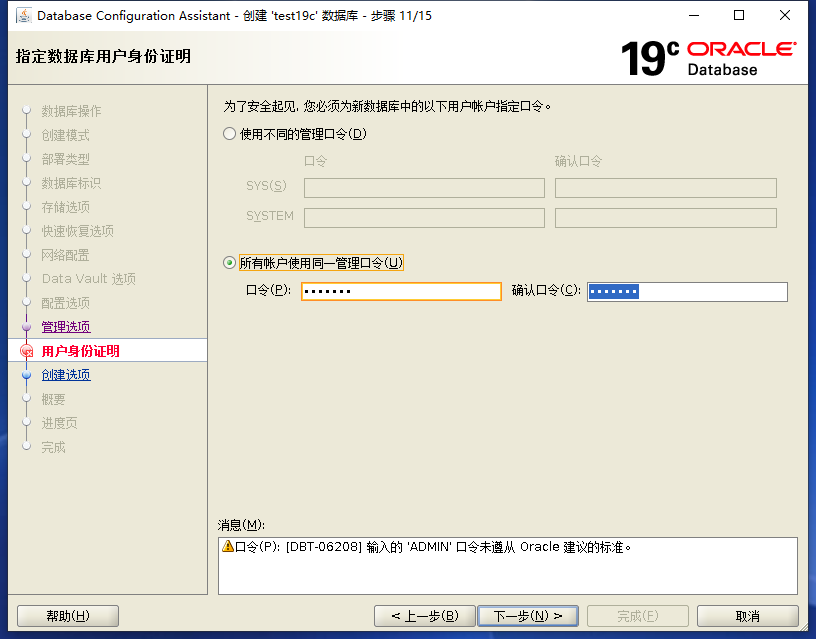Click the SYSTEM password field

424,218
